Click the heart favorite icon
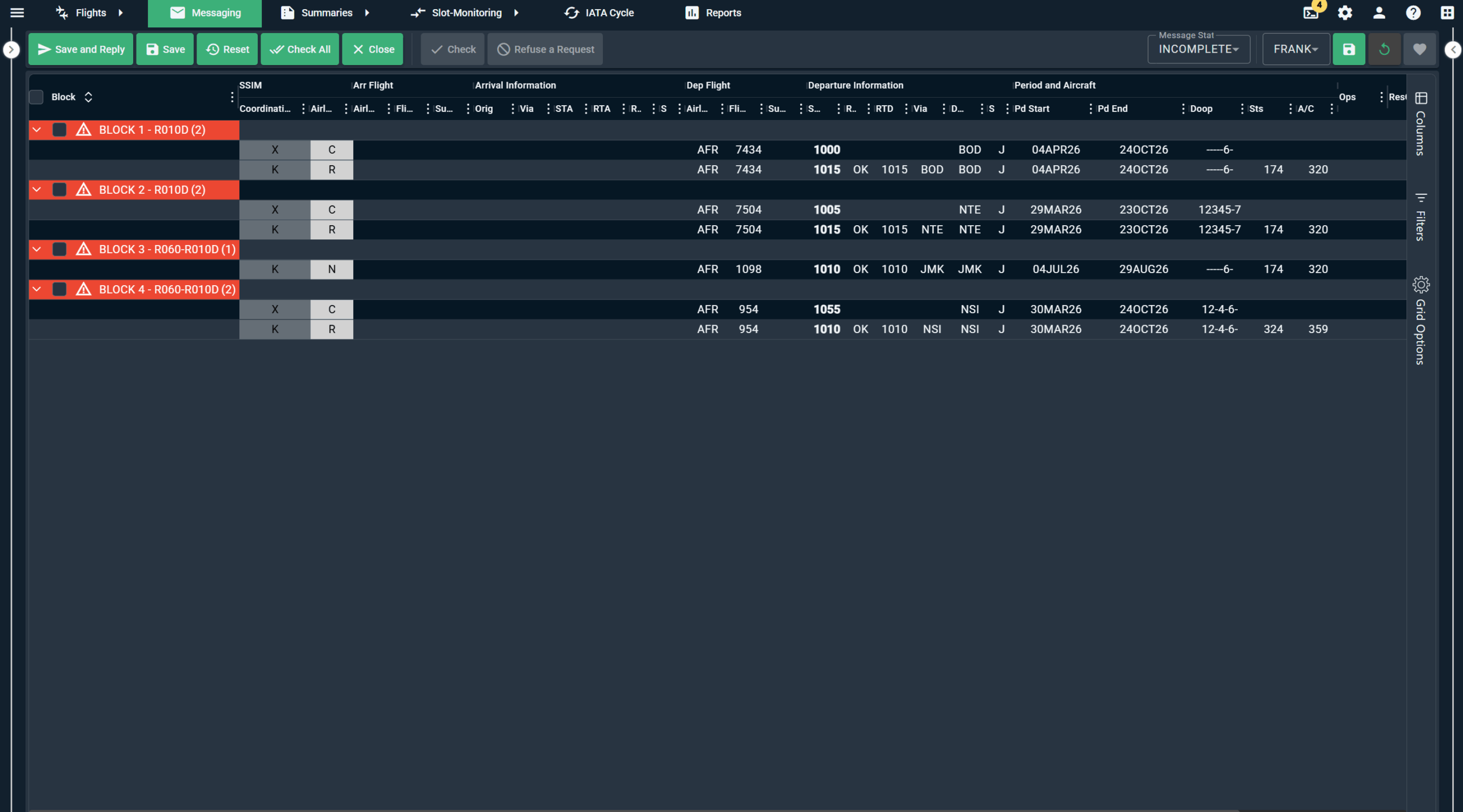 pos(1419,49)
